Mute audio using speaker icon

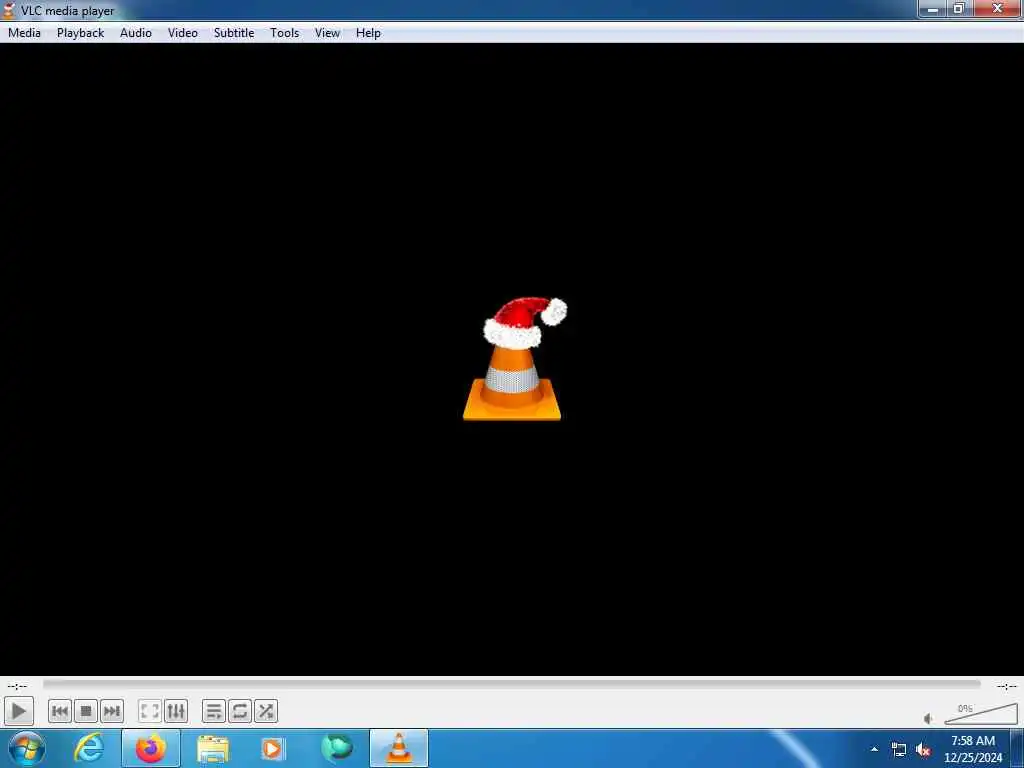tap(928, 718)
